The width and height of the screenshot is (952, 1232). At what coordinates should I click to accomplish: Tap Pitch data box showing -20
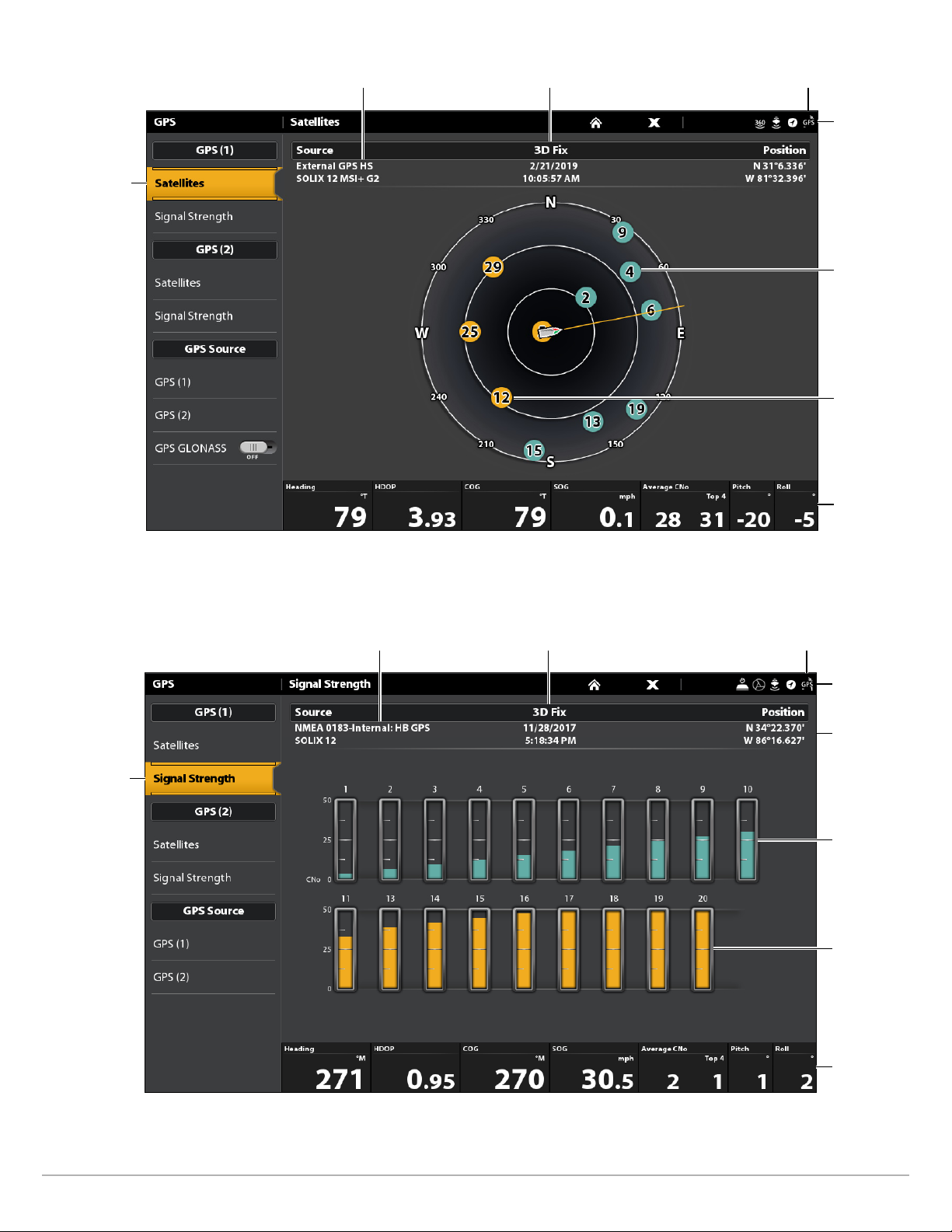click(752, 507)
